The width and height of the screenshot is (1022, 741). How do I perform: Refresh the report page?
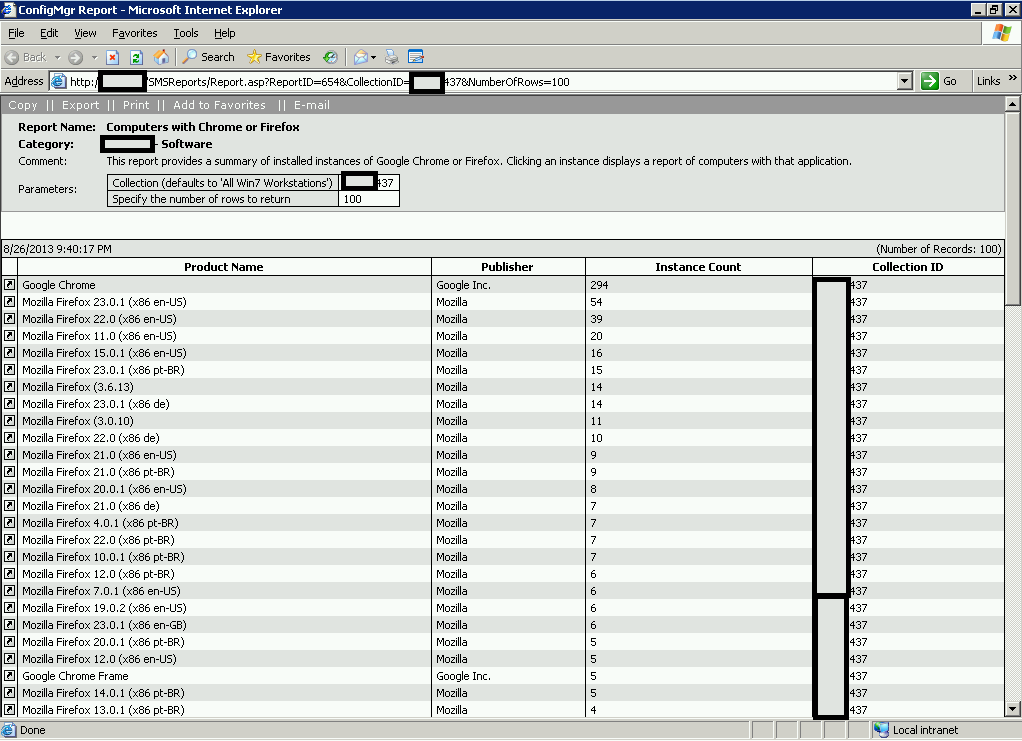136,57
